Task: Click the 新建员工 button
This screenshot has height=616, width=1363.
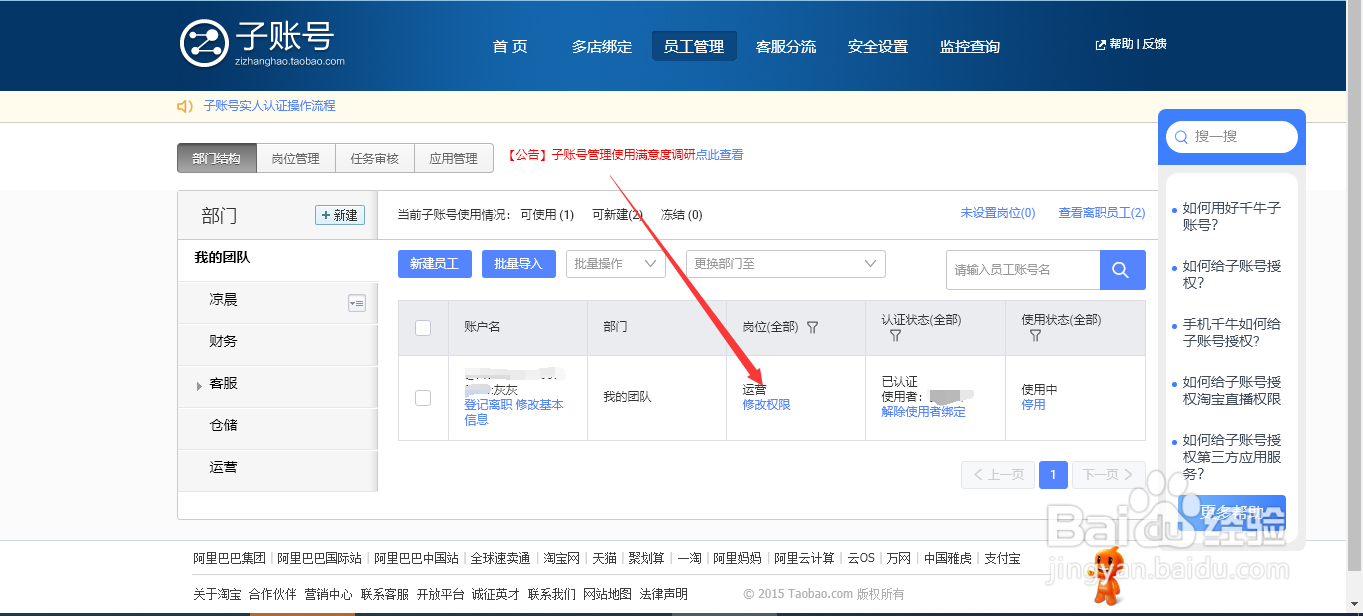Action: 435,264
